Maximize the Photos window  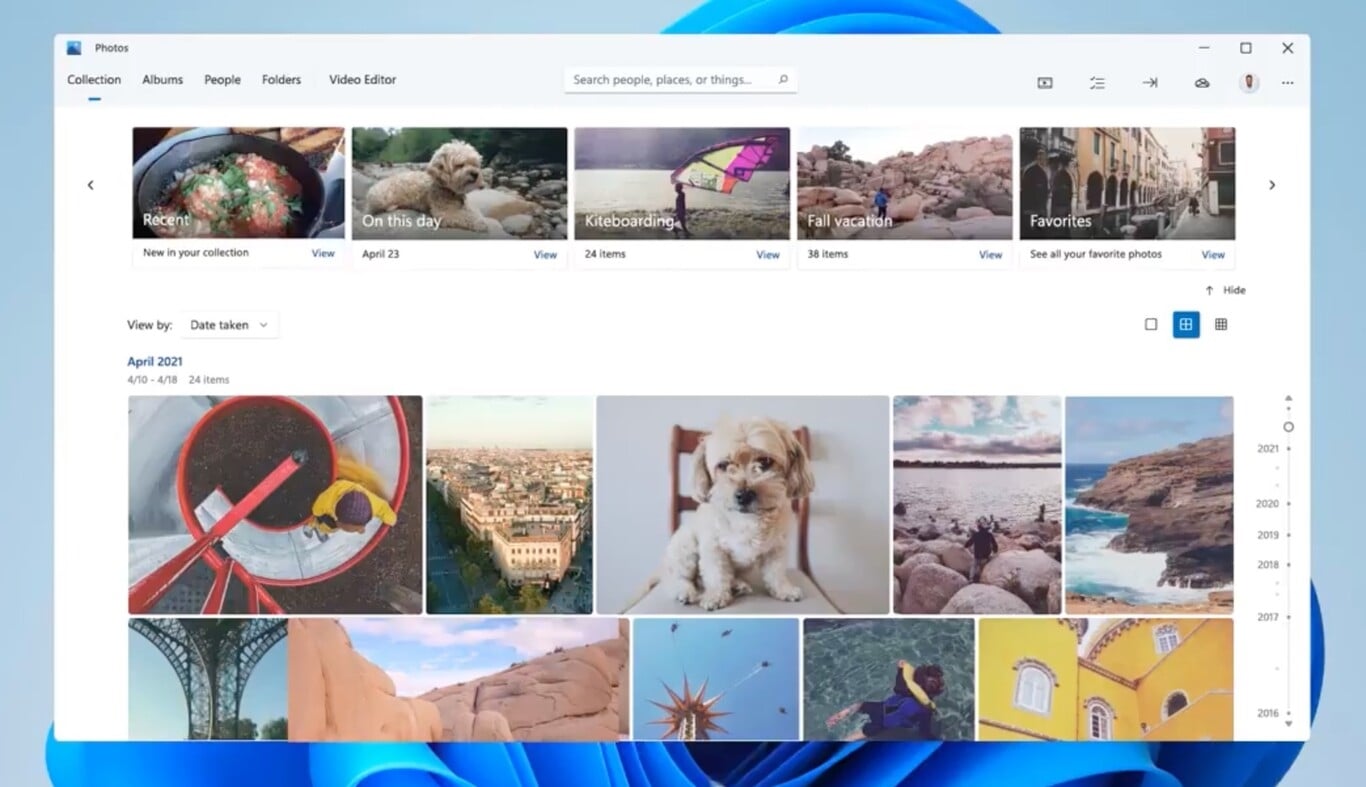coord(1246,48)
